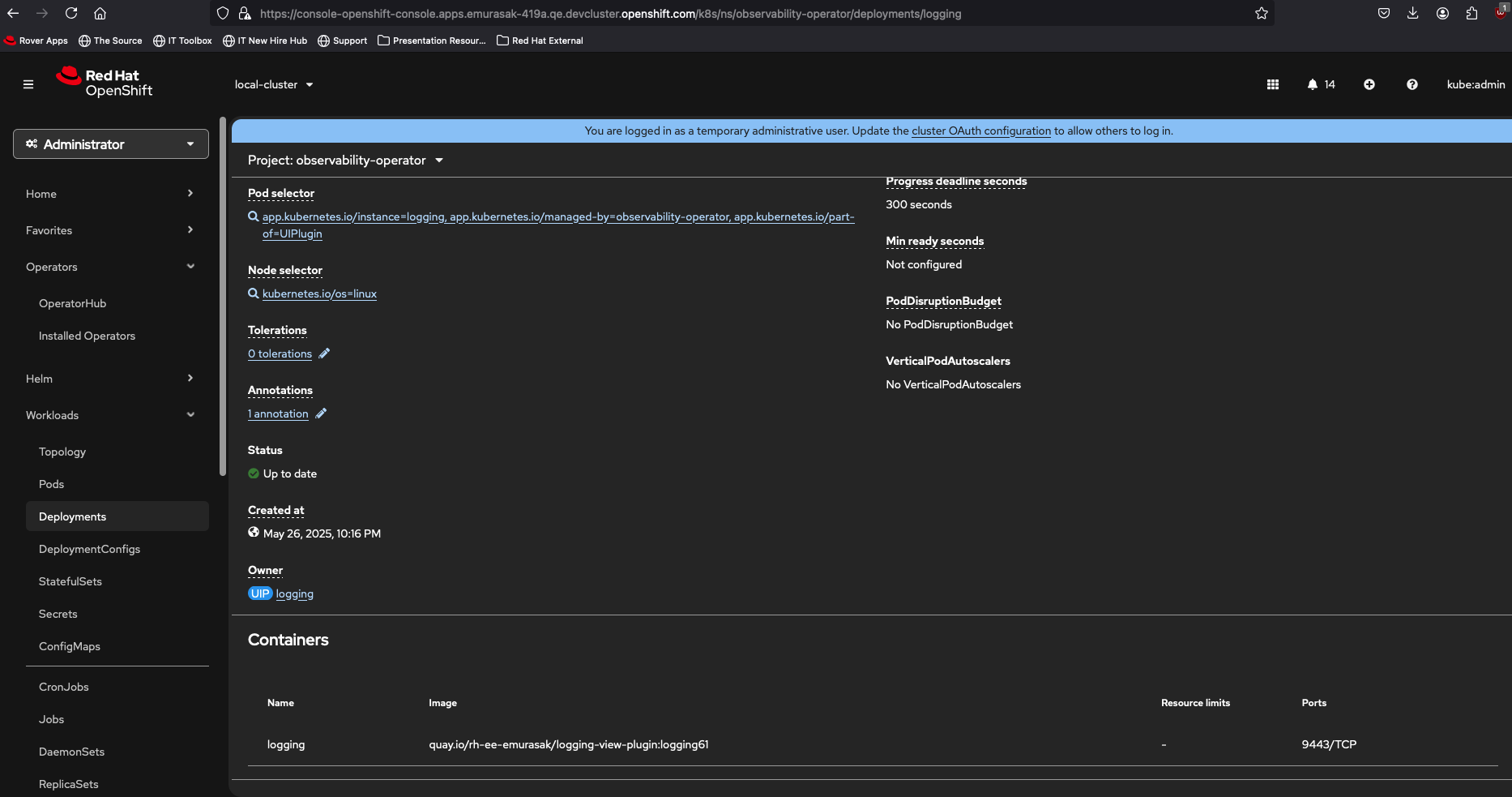Open the application launcher grid

point(1273,84)
